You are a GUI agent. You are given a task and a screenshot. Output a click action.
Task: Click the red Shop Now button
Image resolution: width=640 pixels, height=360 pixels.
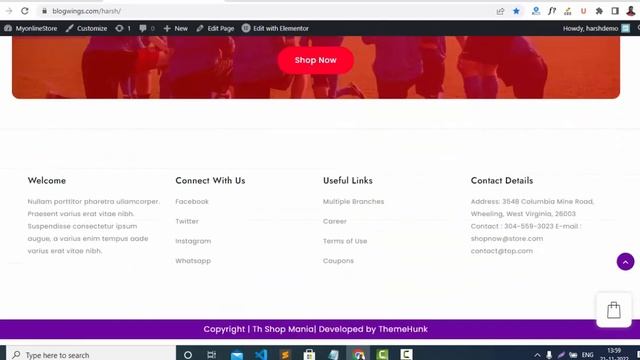(316, 60)
